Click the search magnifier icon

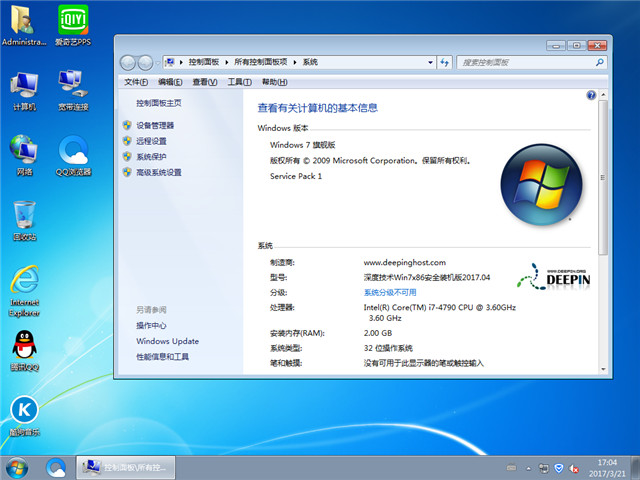pos(599,62)
